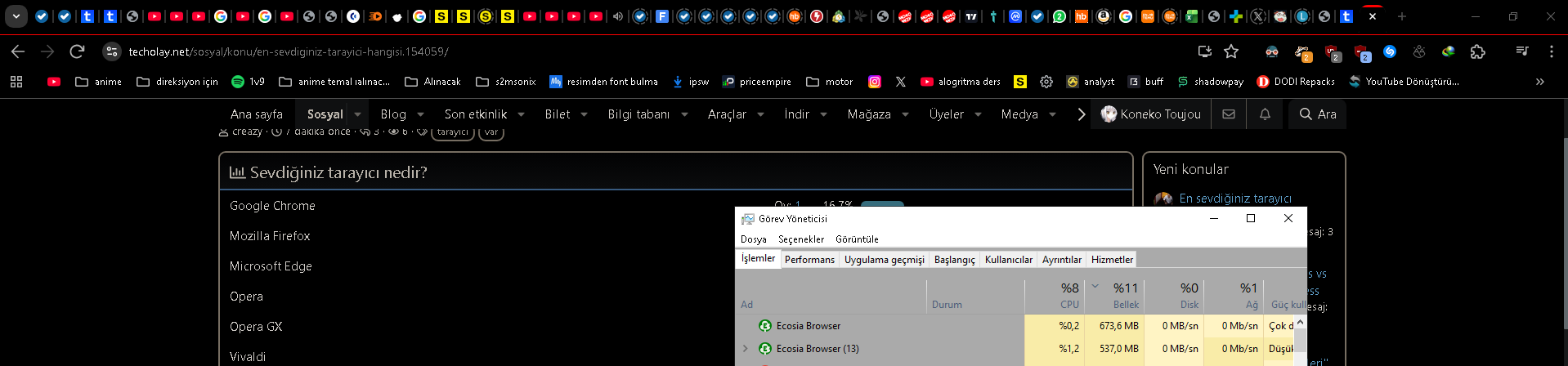Click the goggles-face extension icon
1568x366 pixels.
click(x=1271, y=51)
